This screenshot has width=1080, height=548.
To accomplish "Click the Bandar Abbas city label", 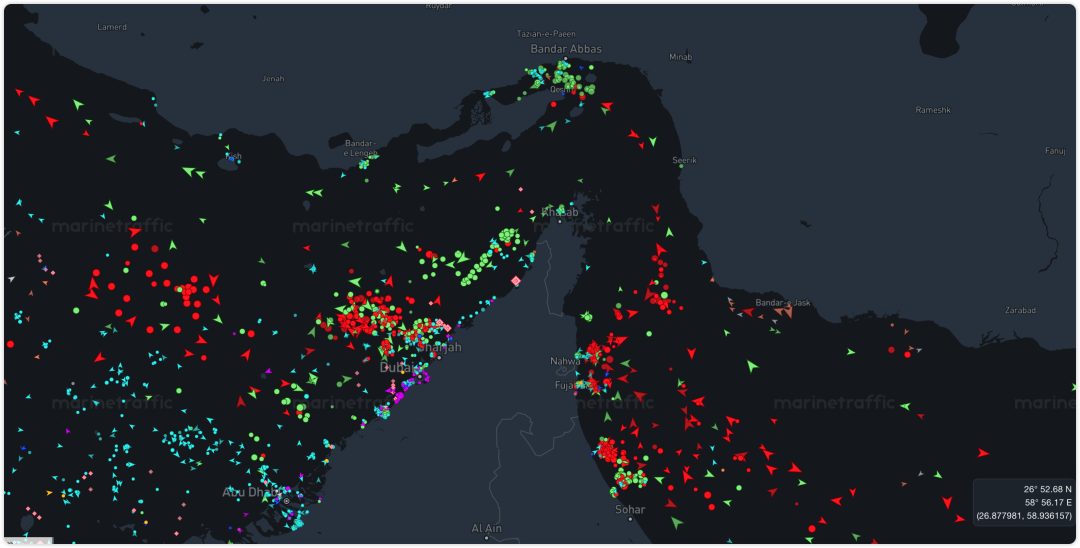I will [566, 48].
